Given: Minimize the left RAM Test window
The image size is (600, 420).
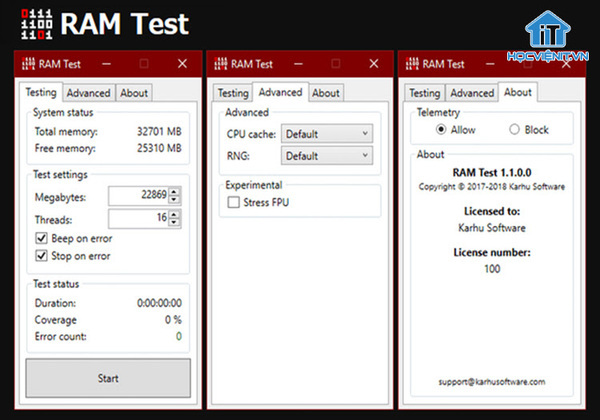Looking at the screenshot, I should point(106,64).
